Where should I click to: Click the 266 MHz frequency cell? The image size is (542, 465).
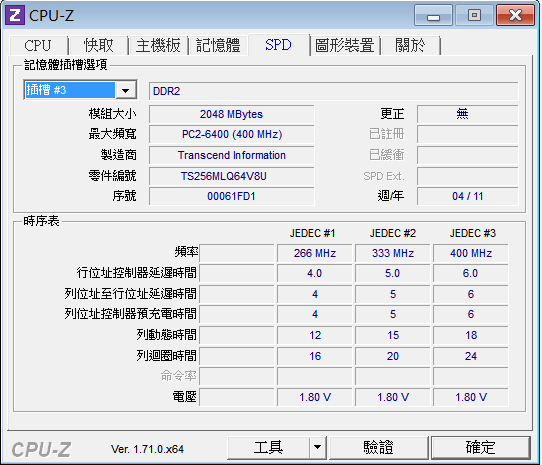click(x=315, y=253)
